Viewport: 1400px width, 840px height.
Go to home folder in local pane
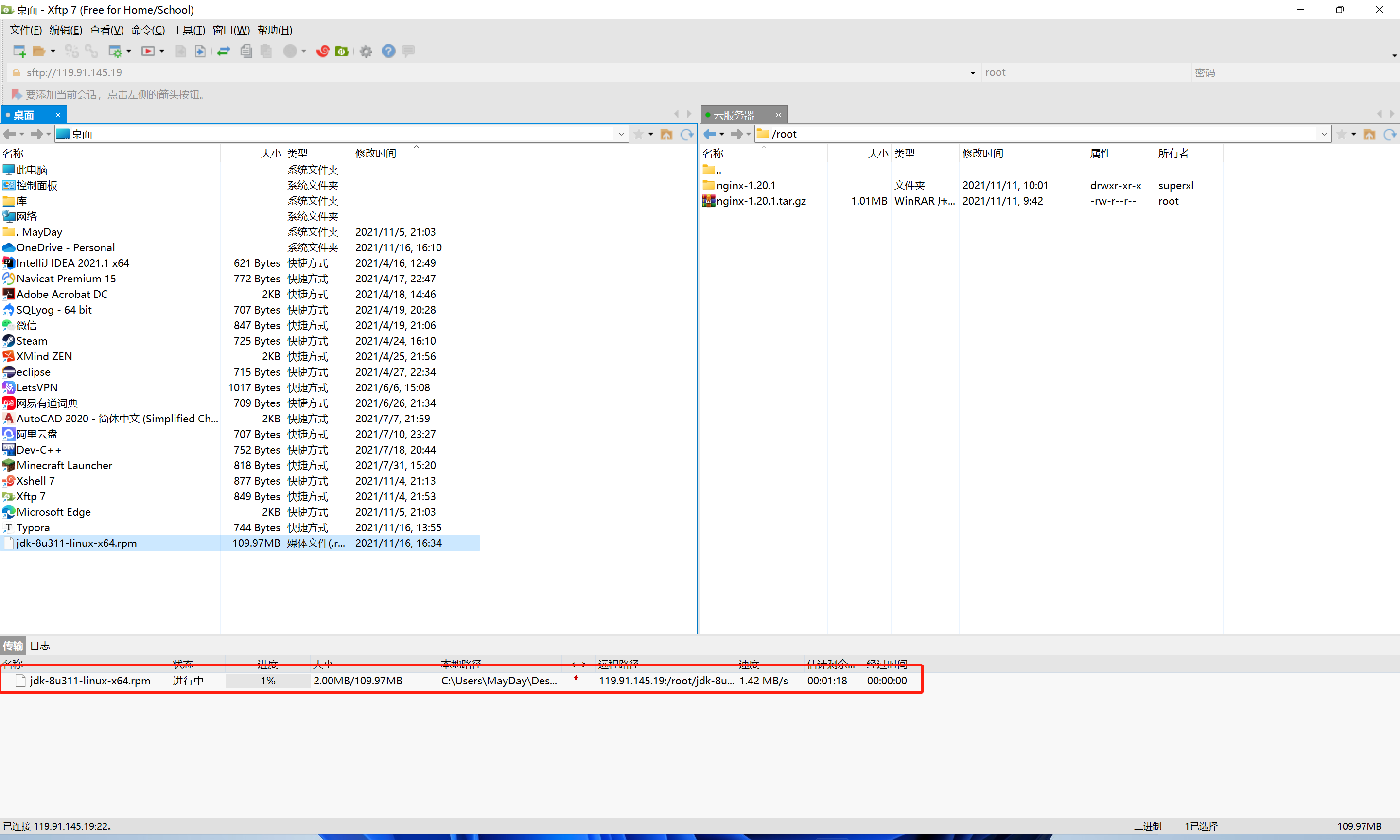point(666,134)
